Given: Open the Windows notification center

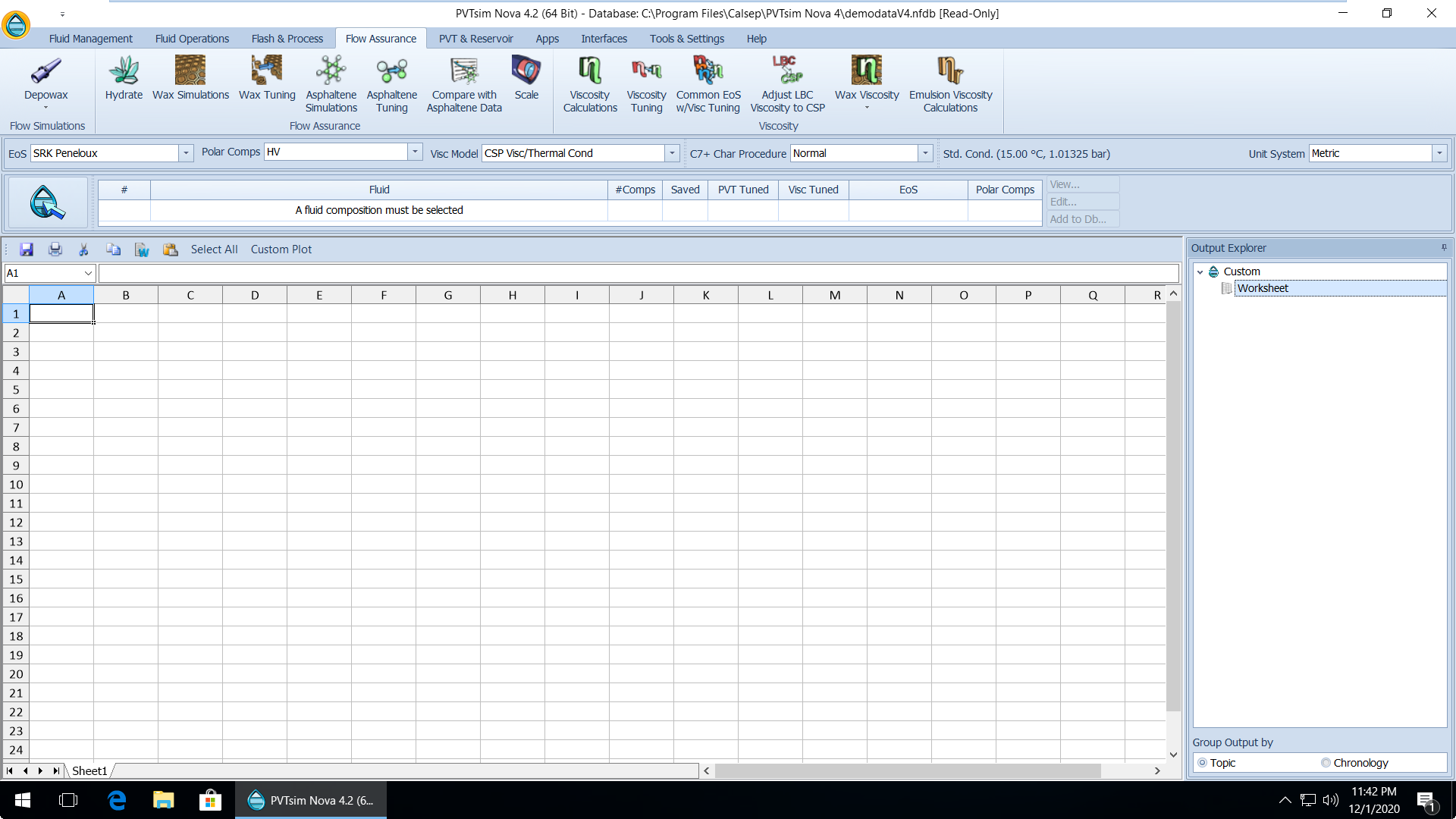Looking at the screenshot, I should 1426,801.
